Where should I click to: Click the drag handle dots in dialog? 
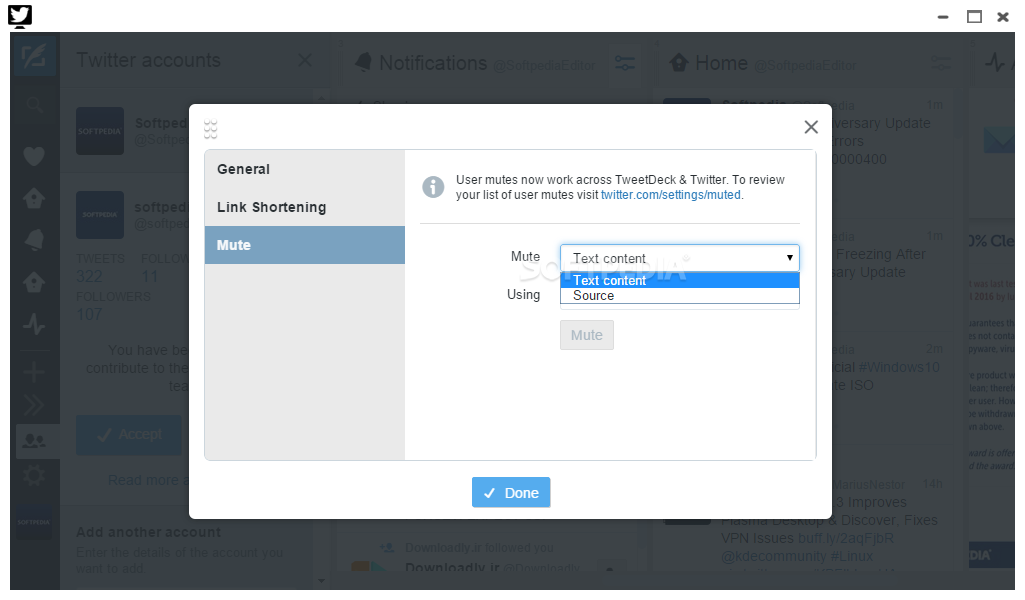pyautogui.click(x=210, y=129)
